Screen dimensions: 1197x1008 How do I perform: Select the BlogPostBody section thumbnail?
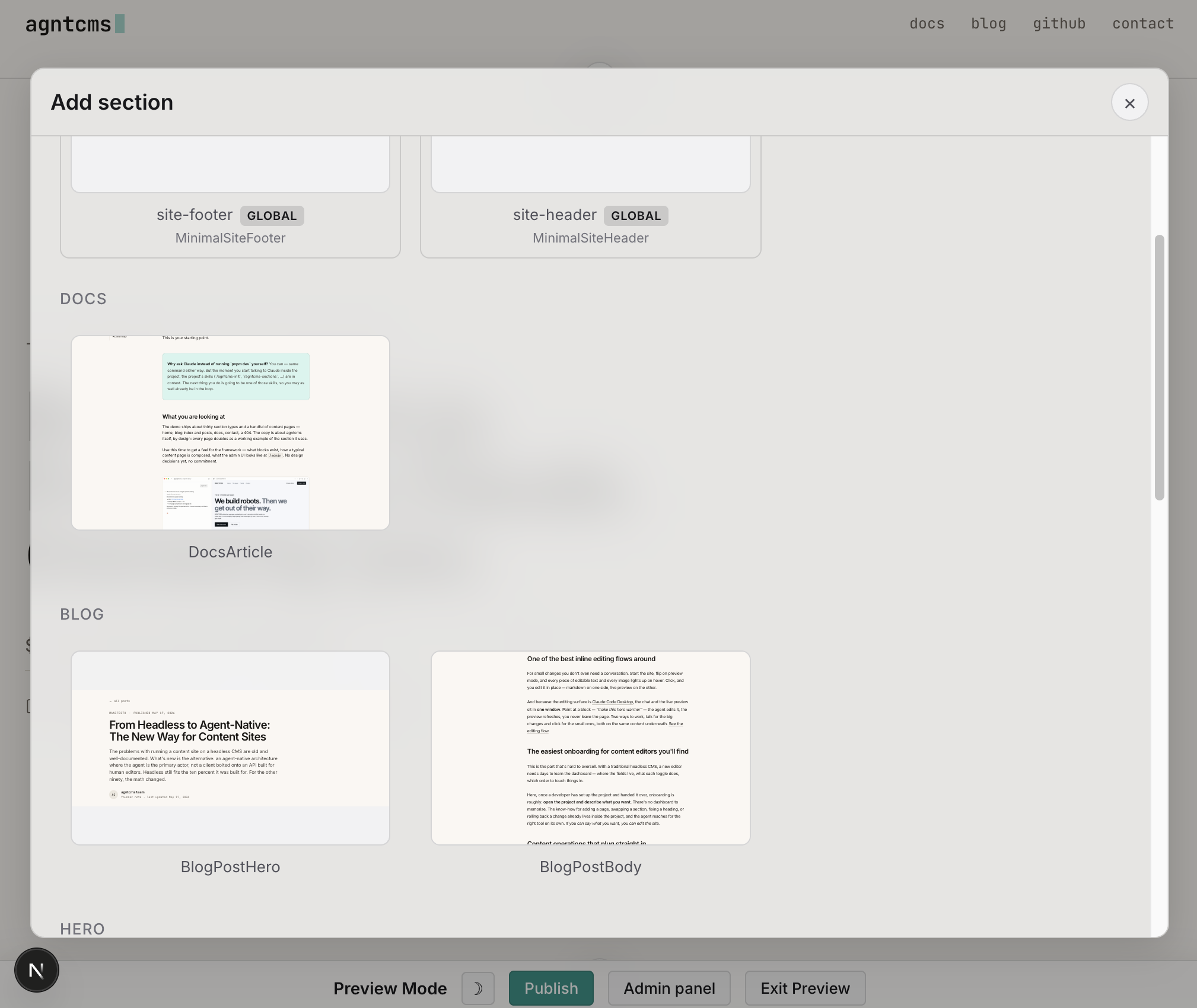[590, 748]
